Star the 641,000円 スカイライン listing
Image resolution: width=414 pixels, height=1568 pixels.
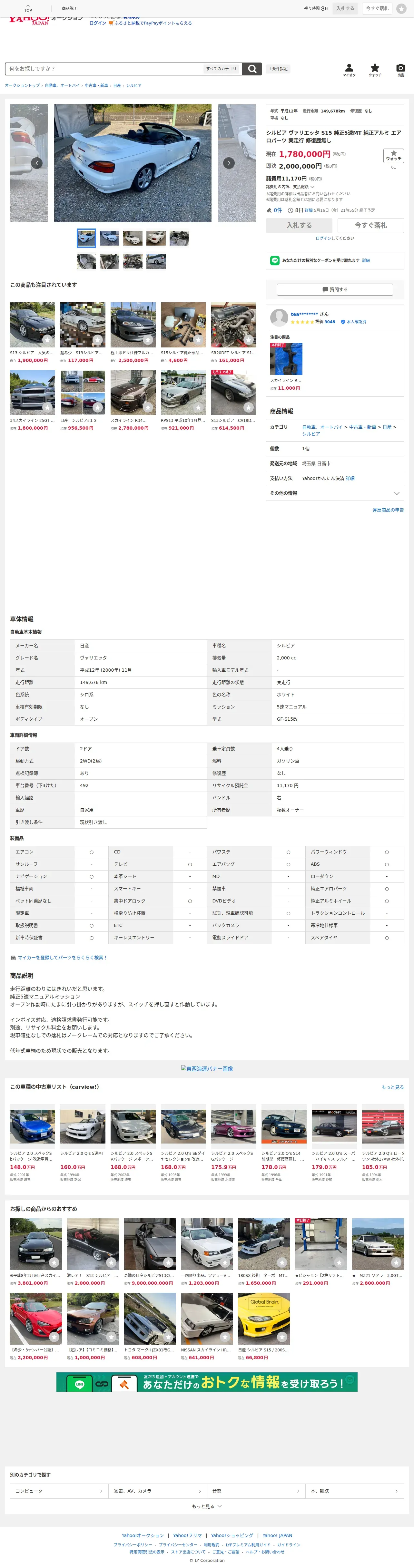225,1337
